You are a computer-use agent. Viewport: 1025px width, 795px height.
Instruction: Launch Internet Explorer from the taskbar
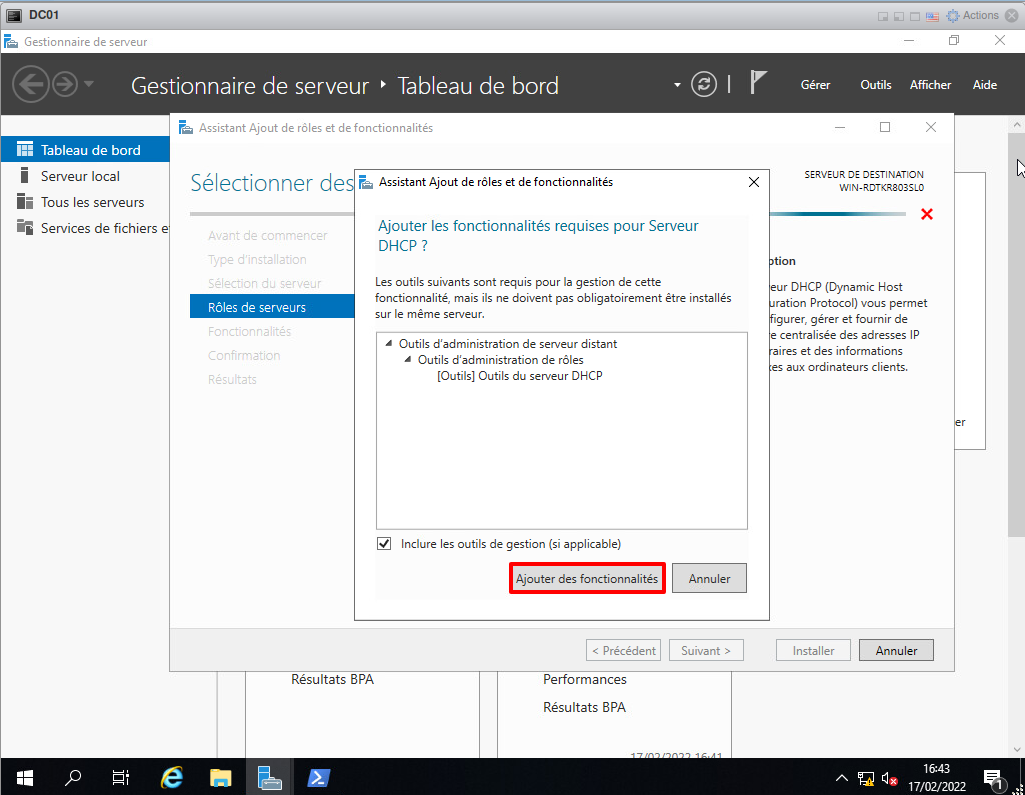[x=172, y=778]
